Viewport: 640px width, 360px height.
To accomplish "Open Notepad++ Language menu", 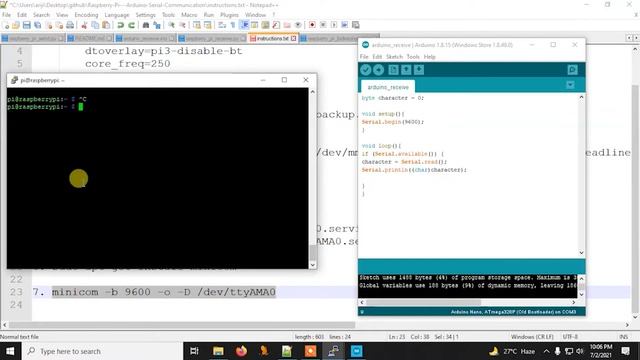I will pos(117,15).
